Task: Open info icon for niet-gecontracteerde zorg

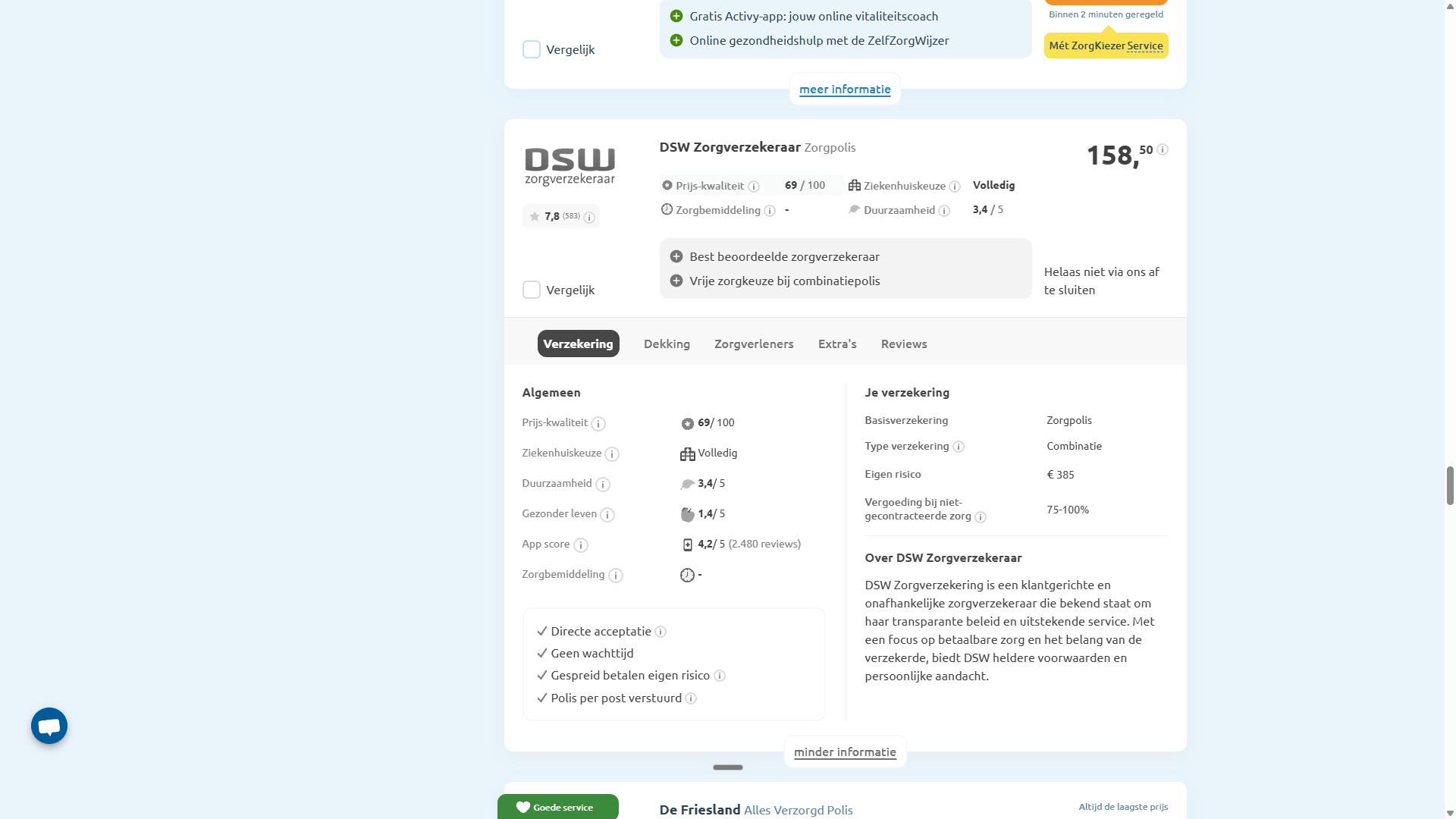Action: [x=981, y=517]
